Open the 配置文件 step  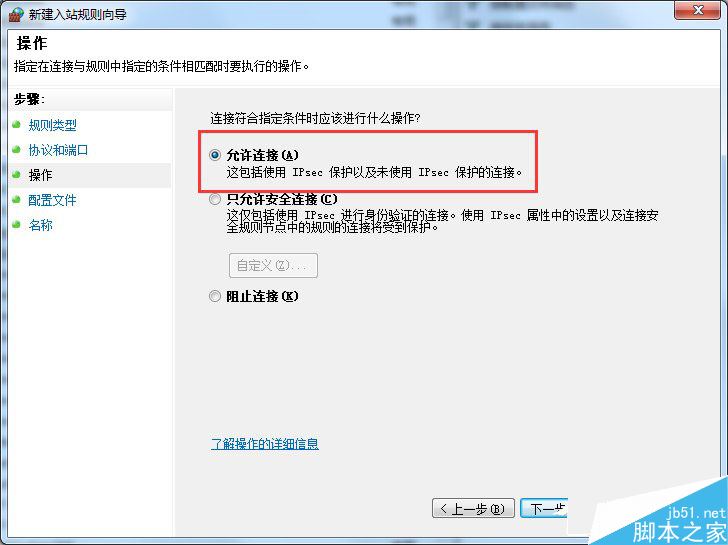click(52, 200)
